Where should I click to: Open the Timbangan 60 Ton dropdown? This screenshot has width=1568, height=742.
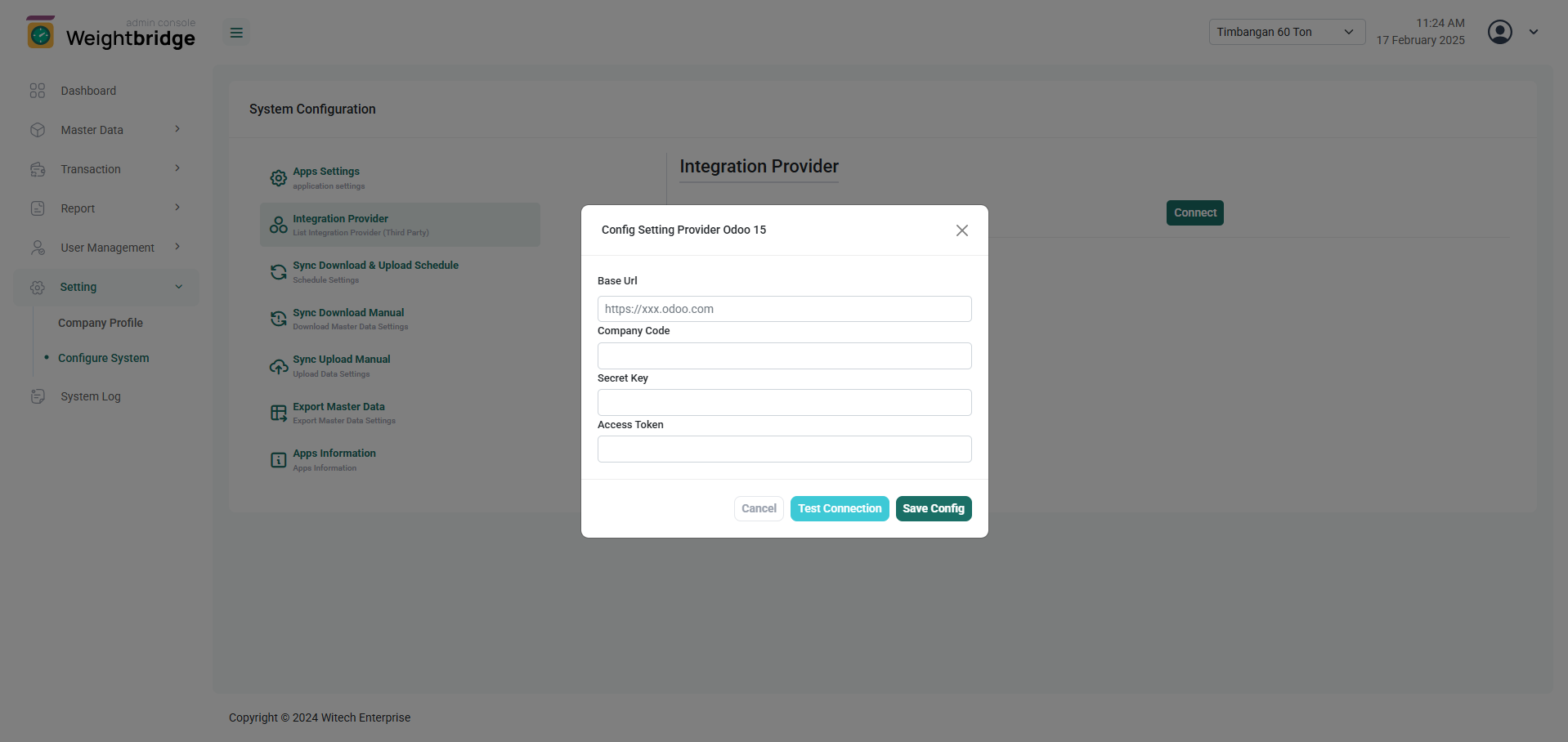pyautogui.click(x=1286, y=31)
